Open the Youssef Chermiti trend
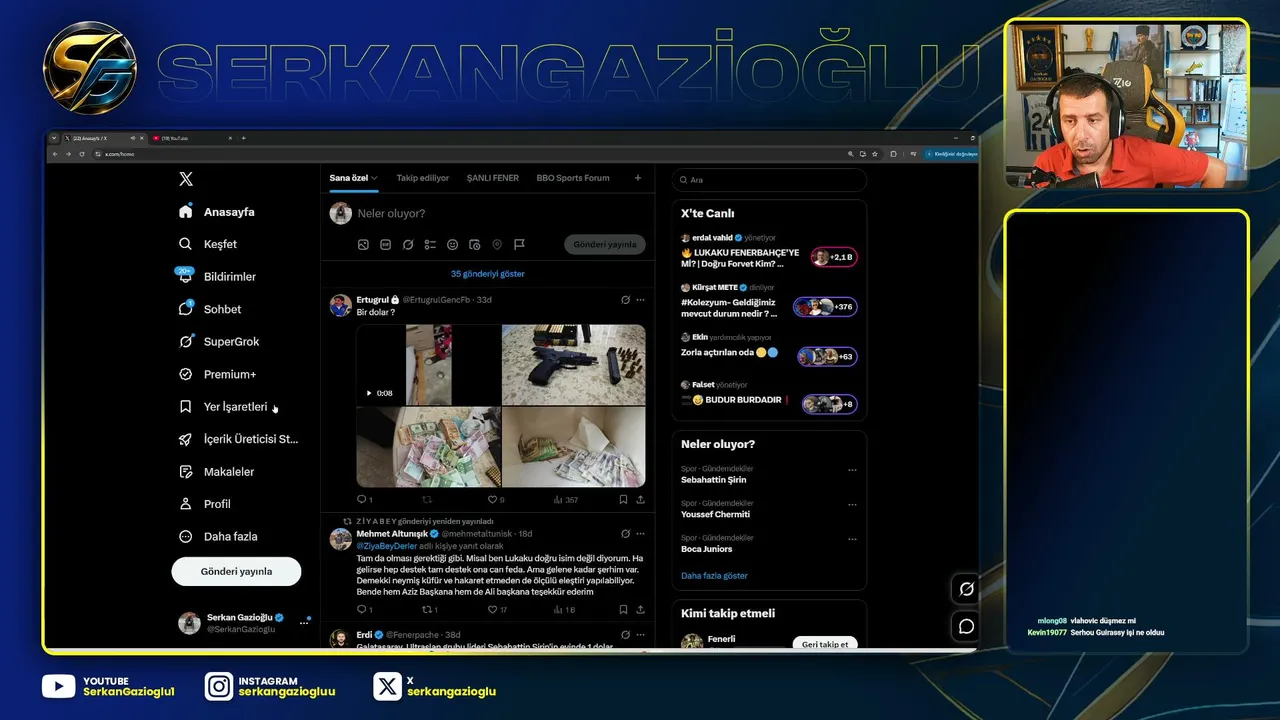 point(715,514)
